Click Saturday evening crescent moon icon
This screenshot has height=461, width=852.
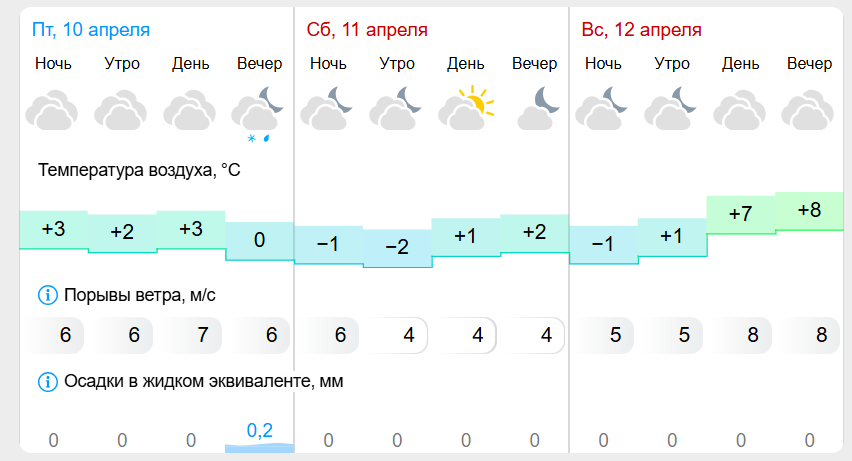tap(536, 108)
